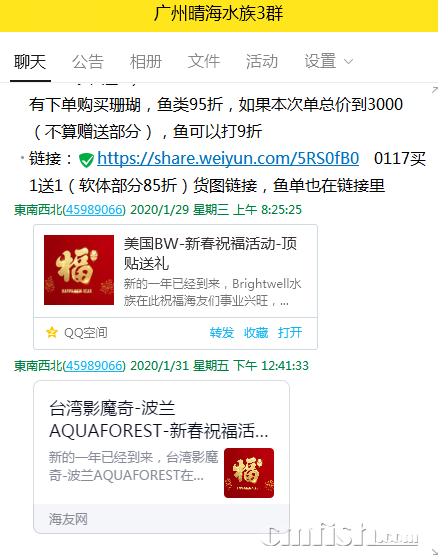Click the 海友网 source footer
The width and height of the screenshot is (438, 557).
click(68, 519)
